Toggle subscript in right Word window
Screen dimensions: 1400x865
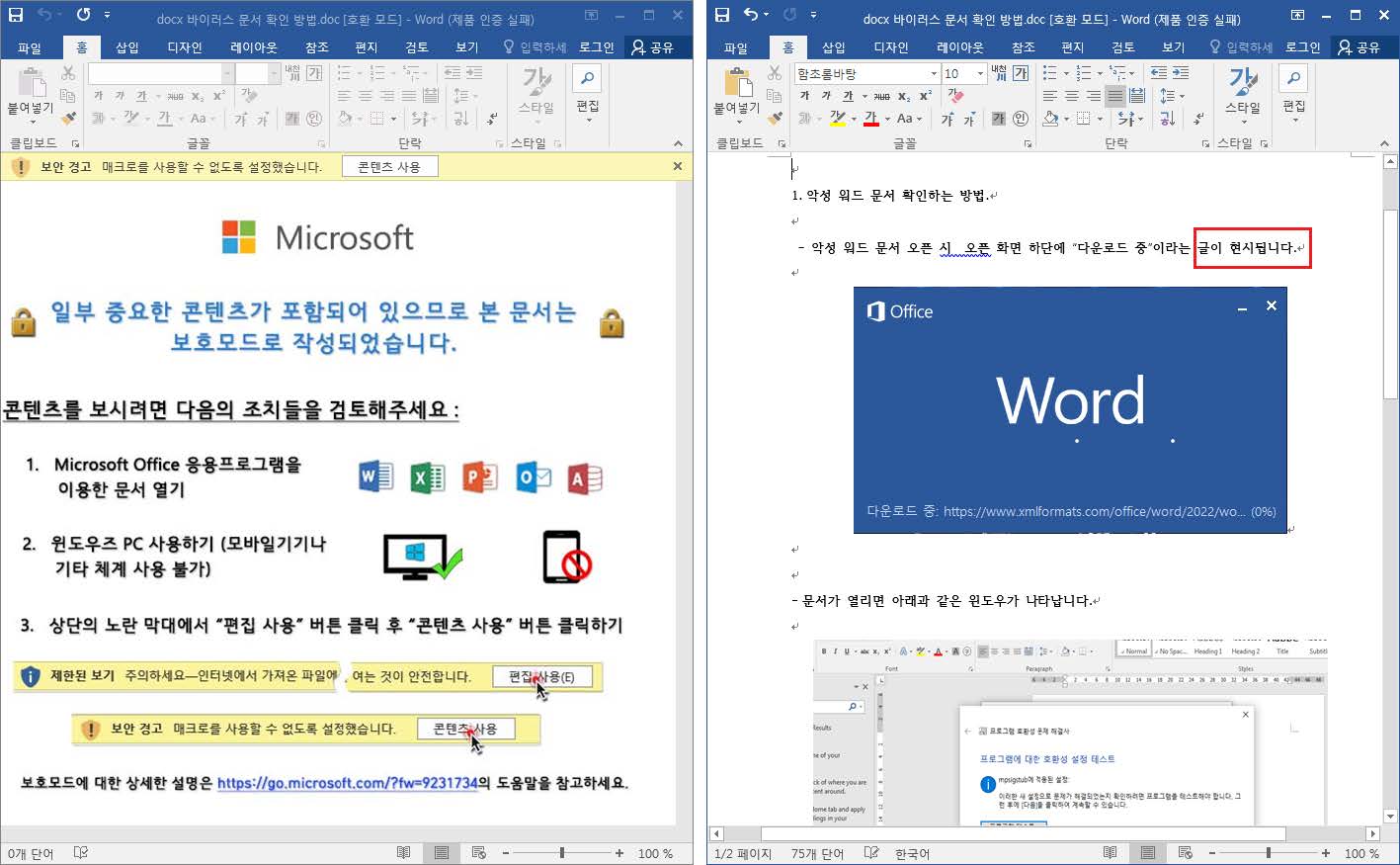pos(904,96)
